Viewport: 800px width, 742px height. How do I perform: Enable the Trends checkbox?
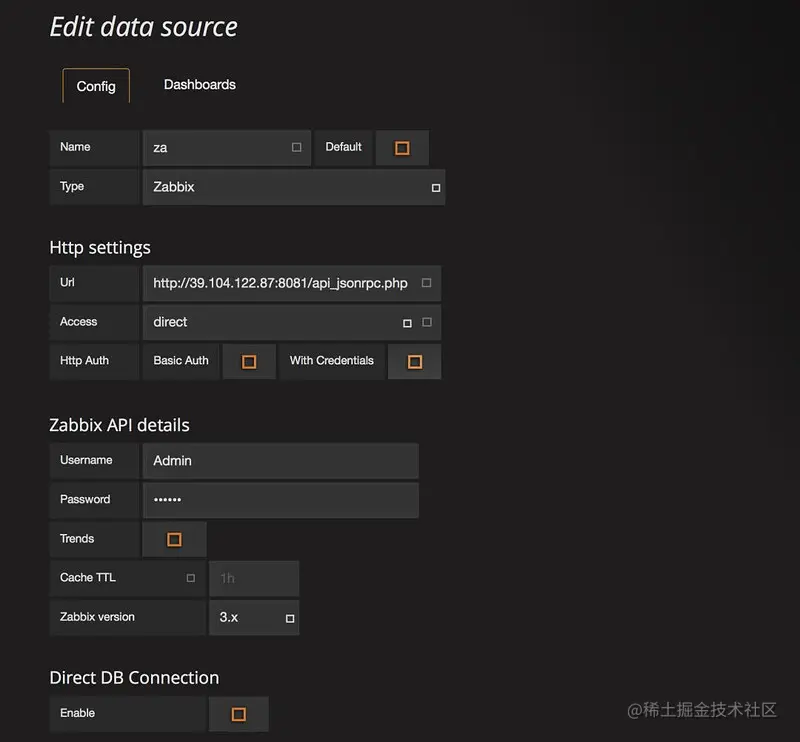pos(174,539)
